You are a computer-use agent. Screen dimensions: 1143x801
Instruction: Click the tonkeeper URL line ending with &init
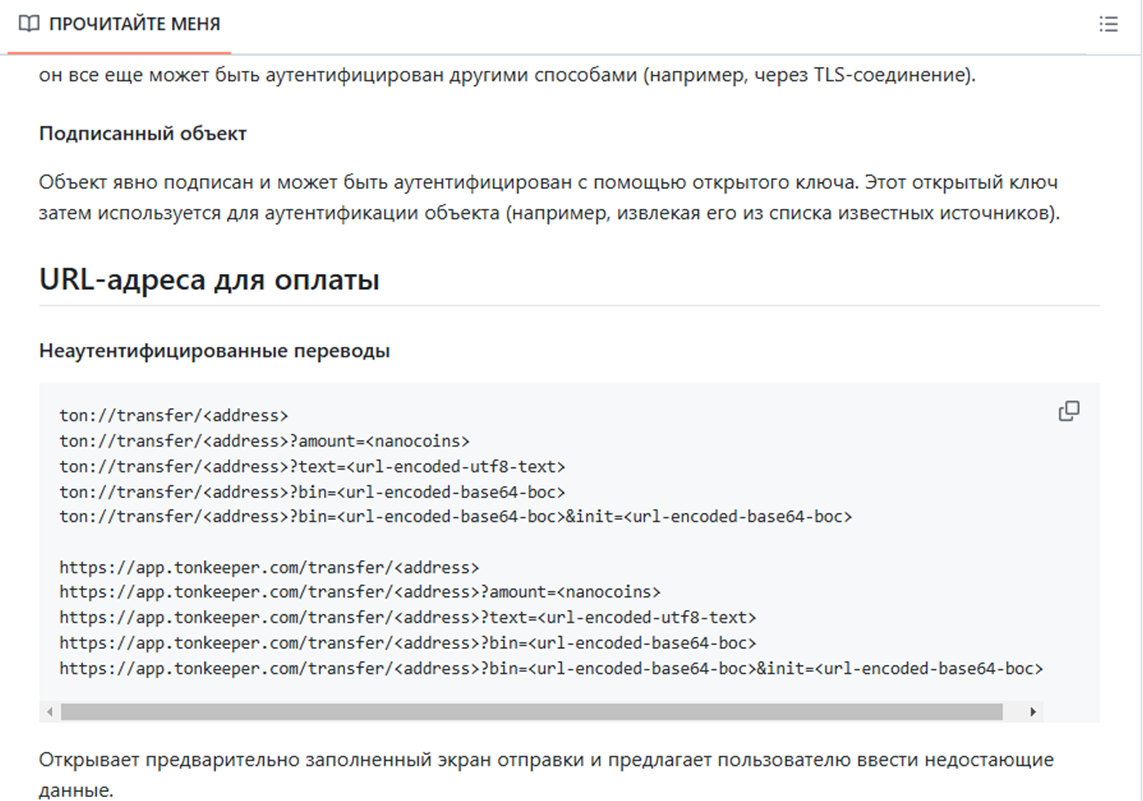pos(551,668)
